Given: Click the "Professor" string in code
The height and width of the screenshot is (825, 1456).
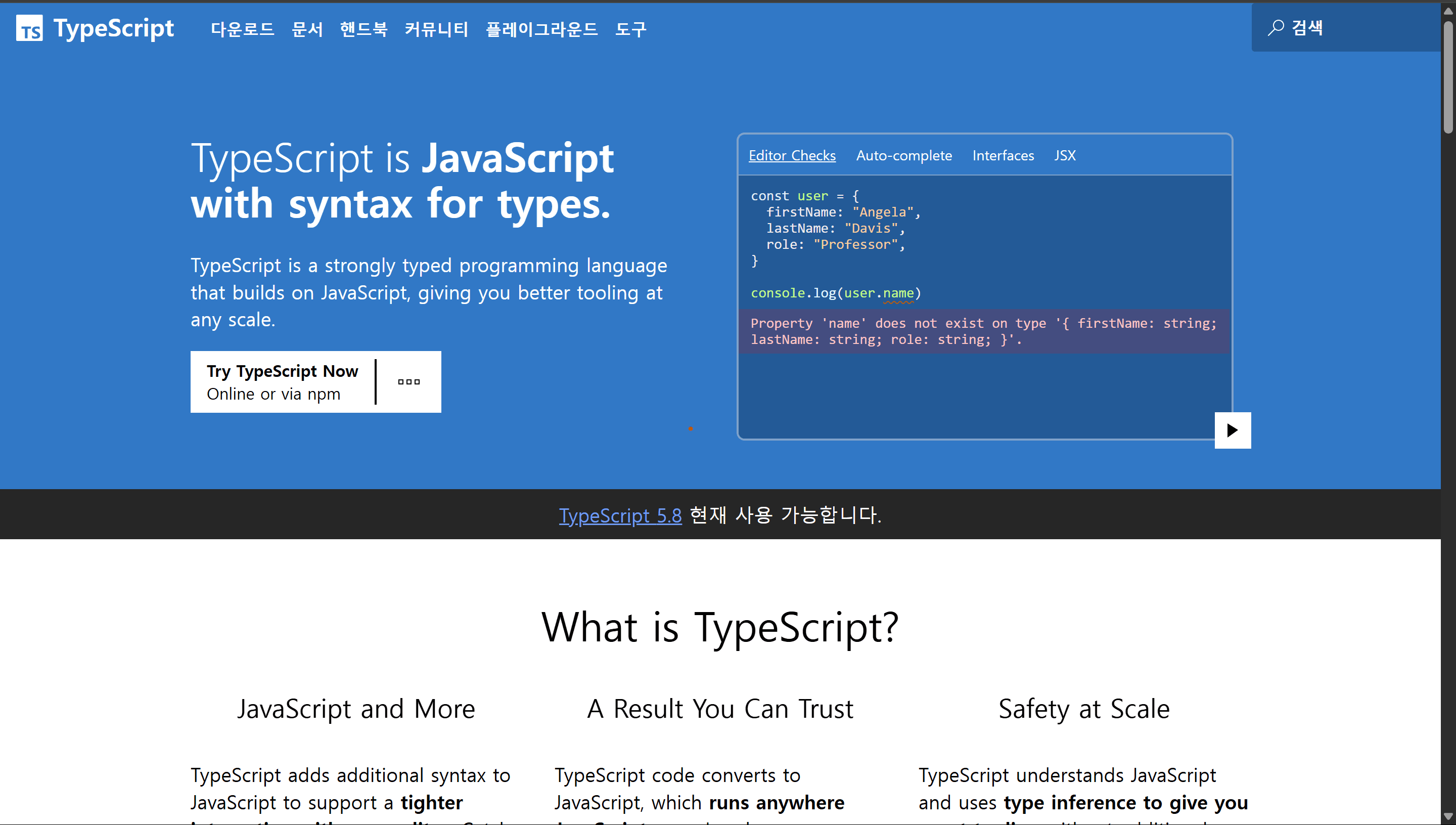Looking at the screenshot, I should (x=856, y=244).
